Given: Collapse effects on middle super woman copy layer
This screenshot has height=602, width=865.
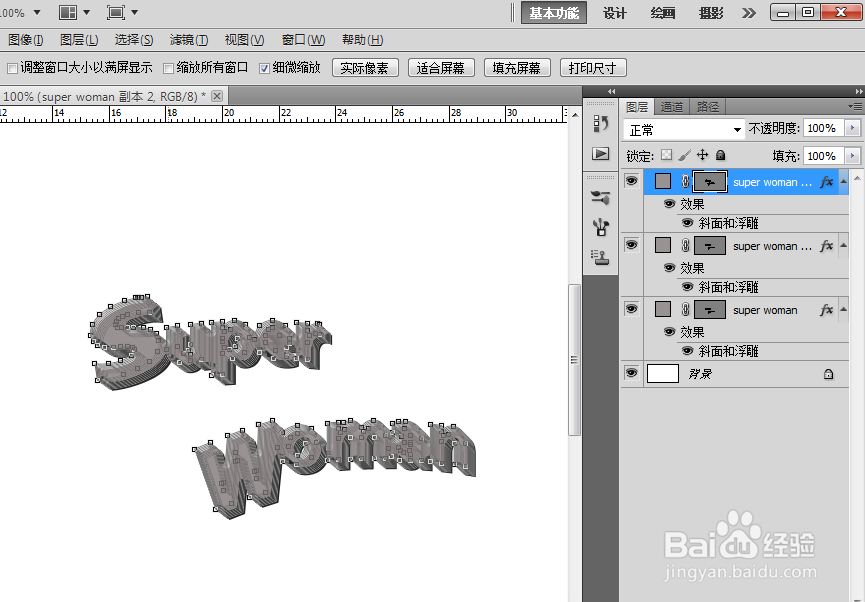Looking at the screenshot, I should (x=843, y=246).
